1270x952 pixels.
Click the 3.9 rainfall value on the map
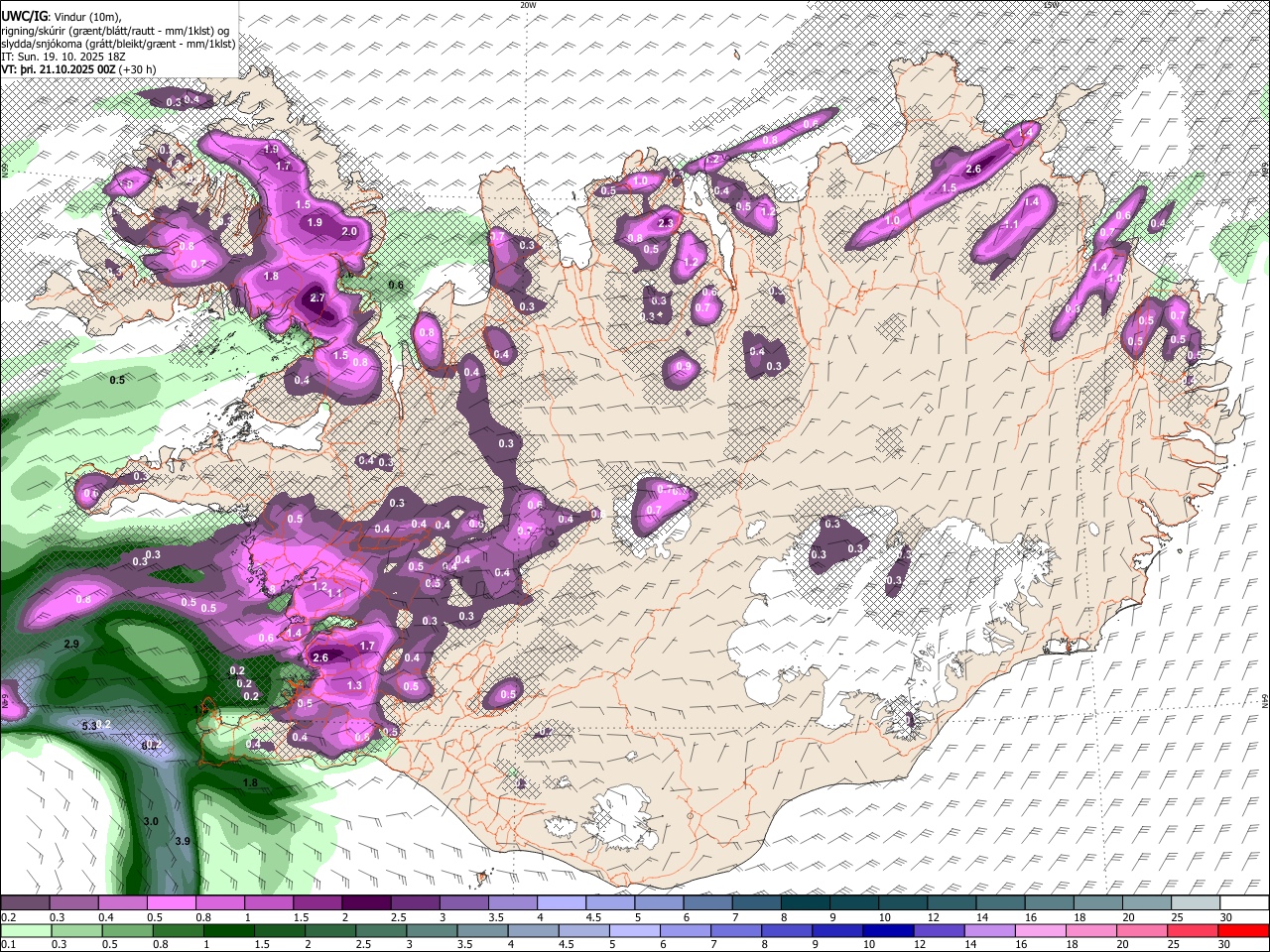[183, 841]
